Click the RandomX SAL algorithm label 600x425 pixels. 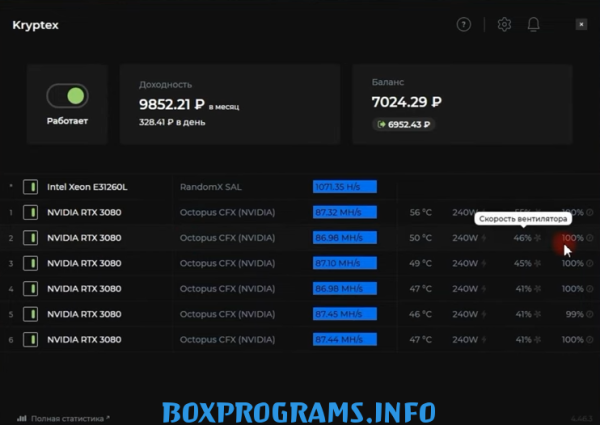(210, 187)
